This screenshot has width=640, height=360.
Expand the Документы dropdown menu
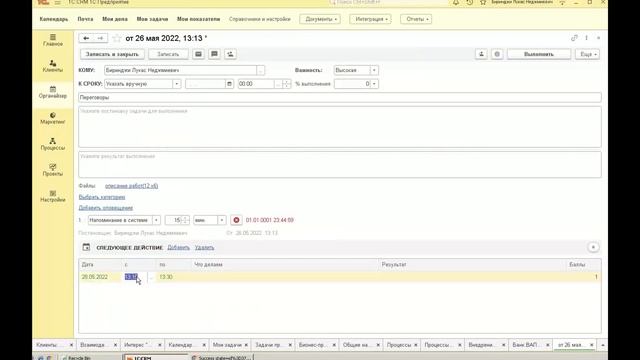pos(320,19)
